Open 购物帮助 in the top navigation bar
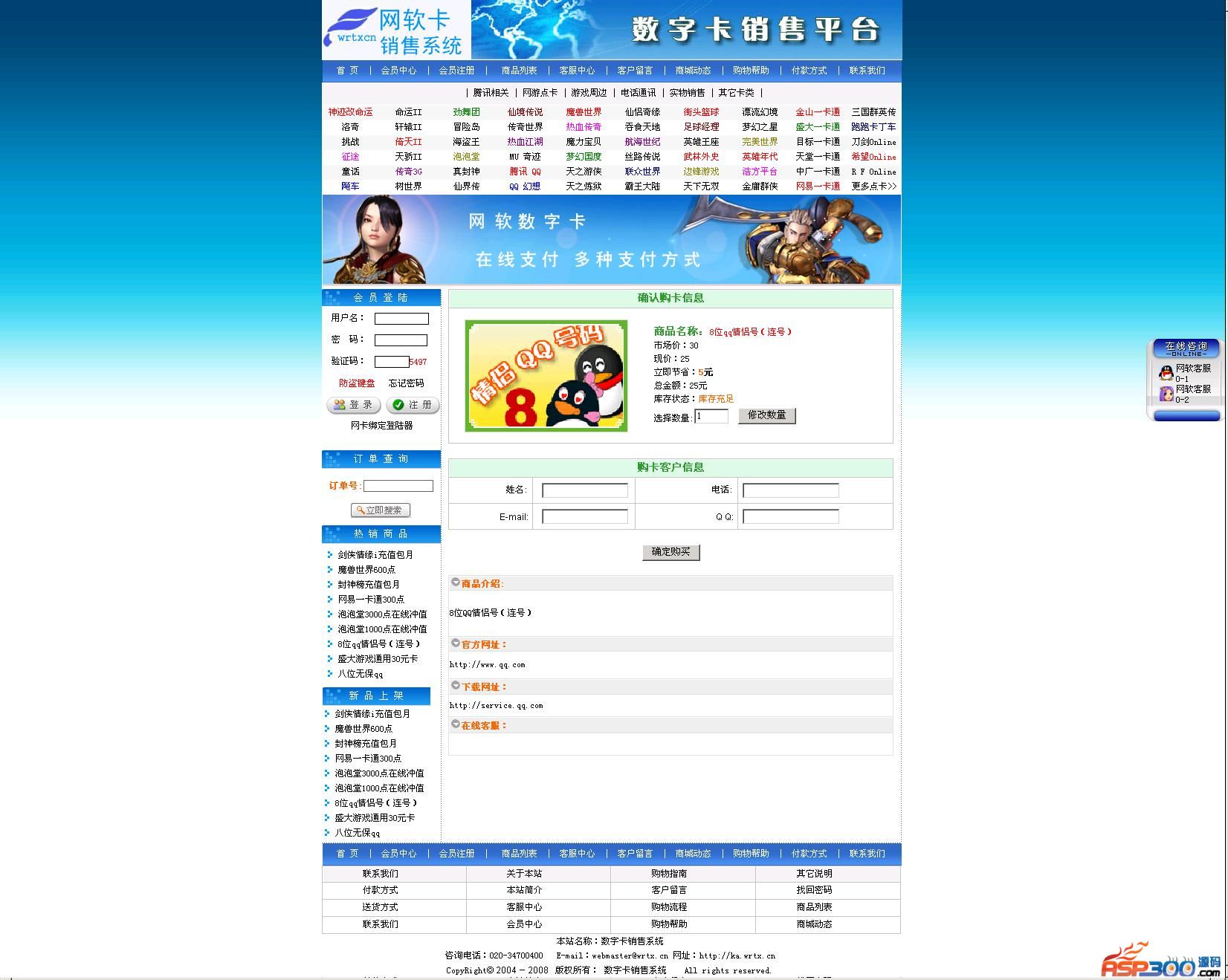The image size is (1228, 980). click(x=751, y=71)
